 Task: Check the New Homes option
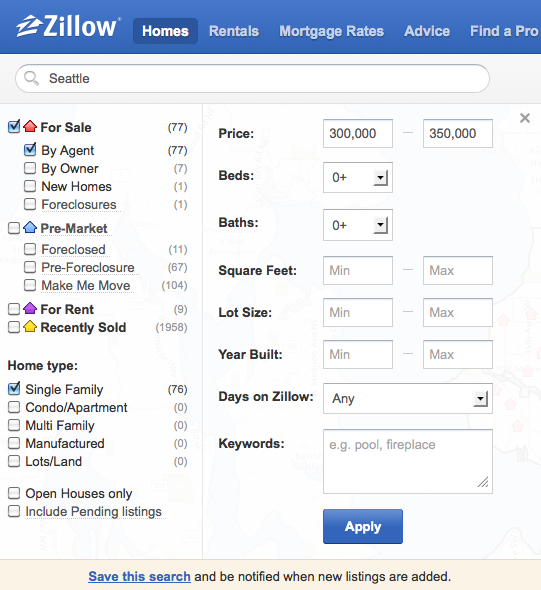(30, 186)
